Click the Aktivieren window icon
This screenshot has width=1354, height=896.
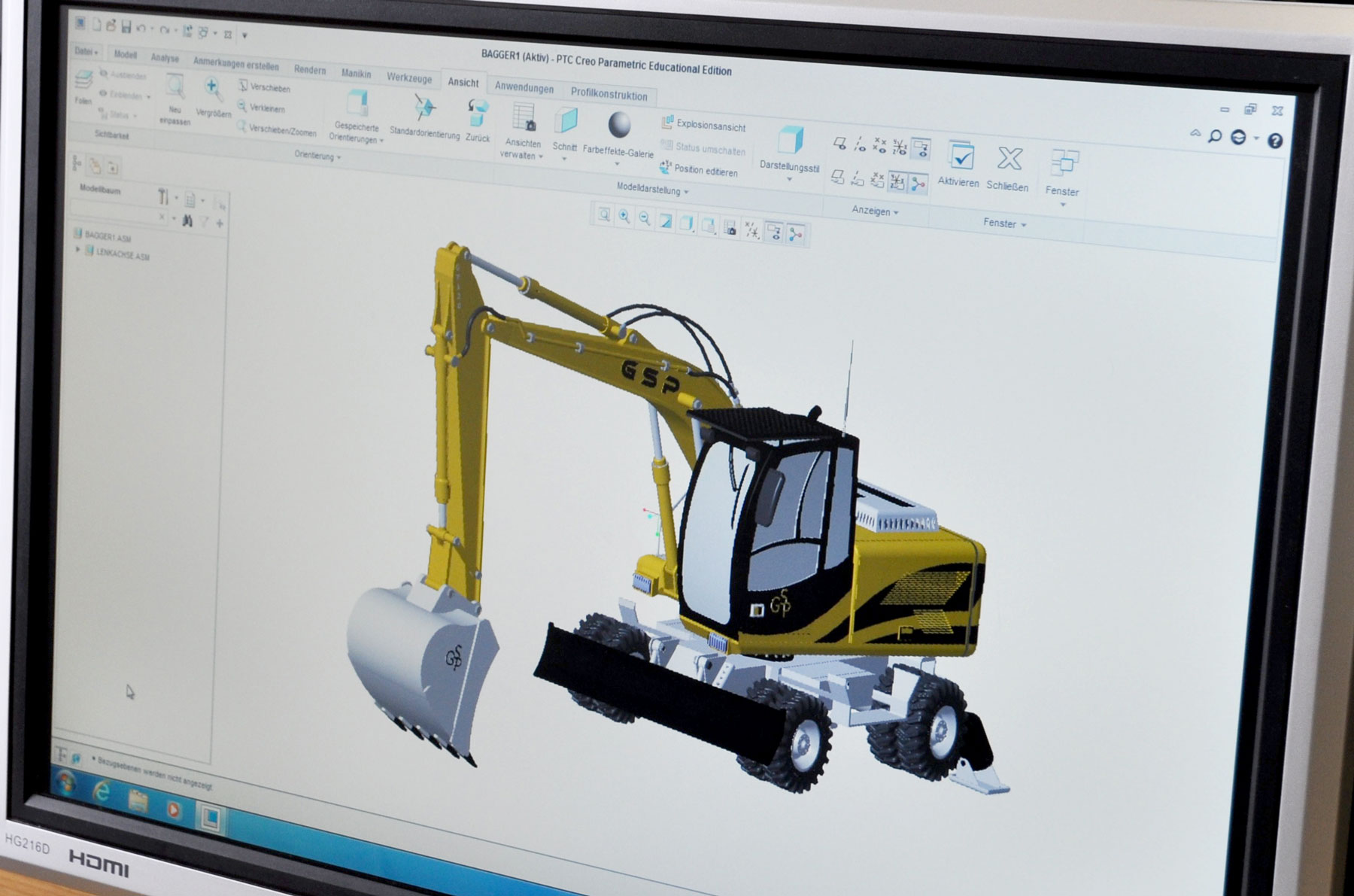coord(961,155)
